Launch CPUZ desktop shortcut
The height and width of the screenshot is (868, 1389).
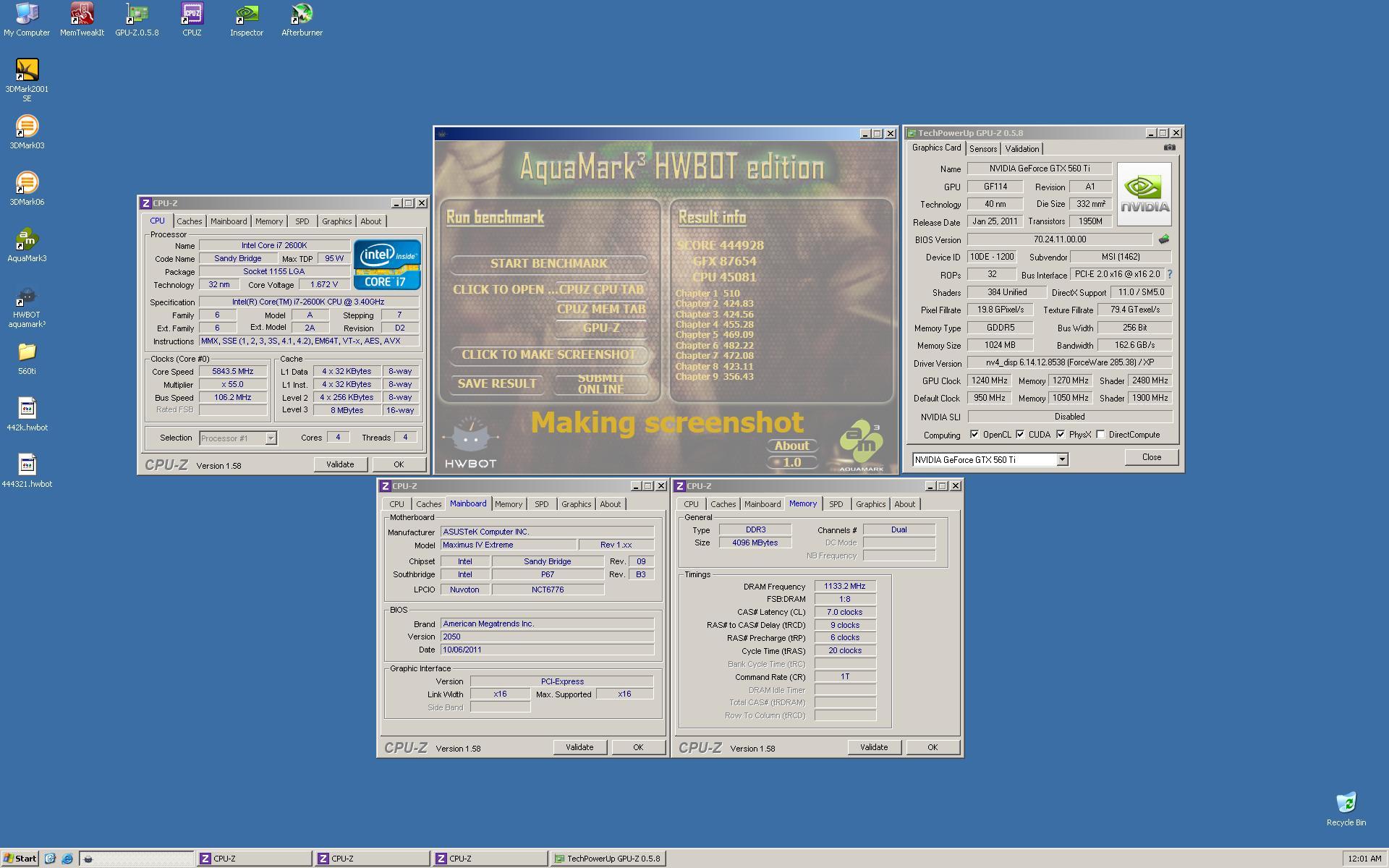click(x=192, y=20)
